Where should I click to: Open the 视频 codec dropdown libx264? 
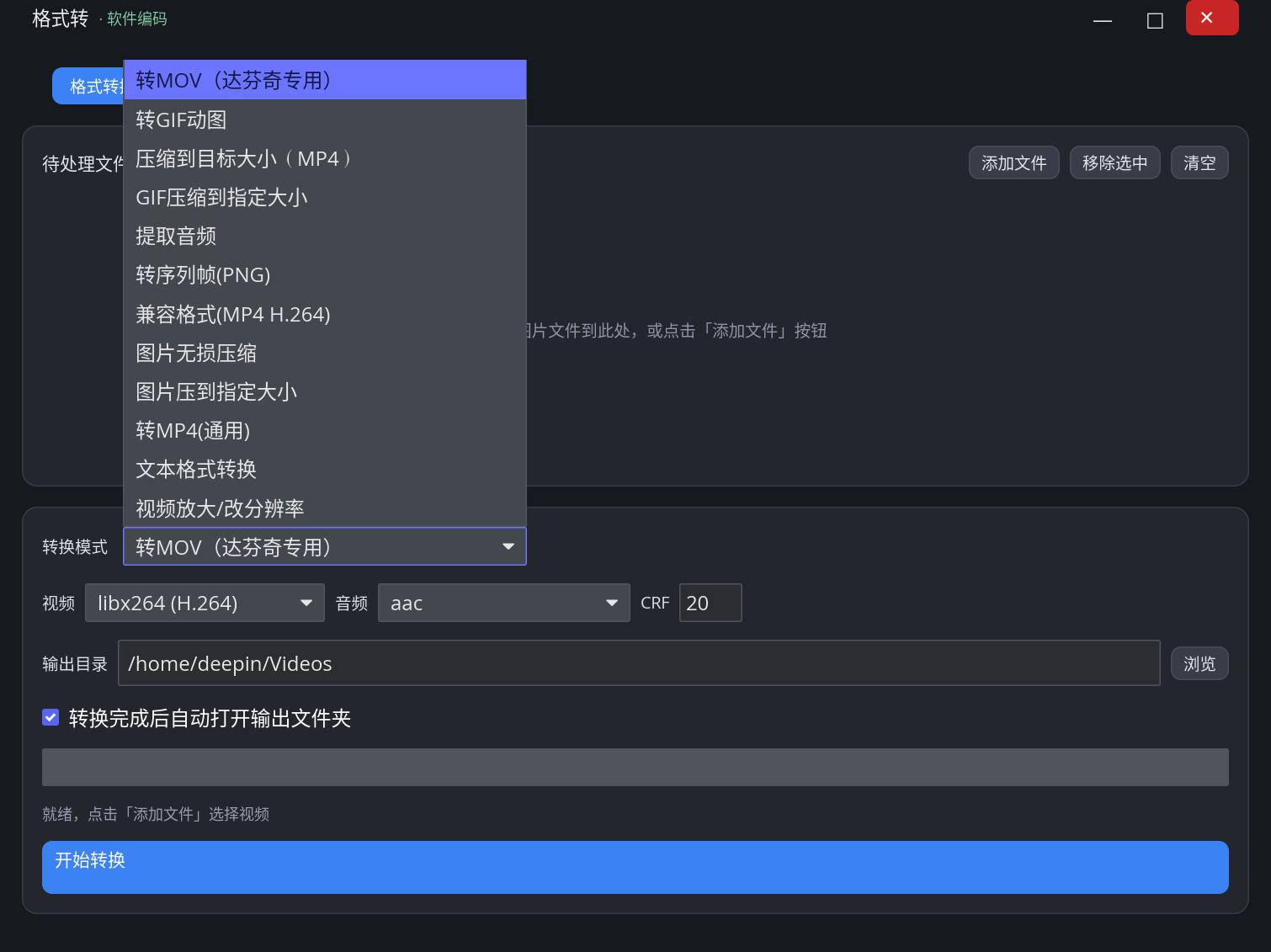[205, 603]
